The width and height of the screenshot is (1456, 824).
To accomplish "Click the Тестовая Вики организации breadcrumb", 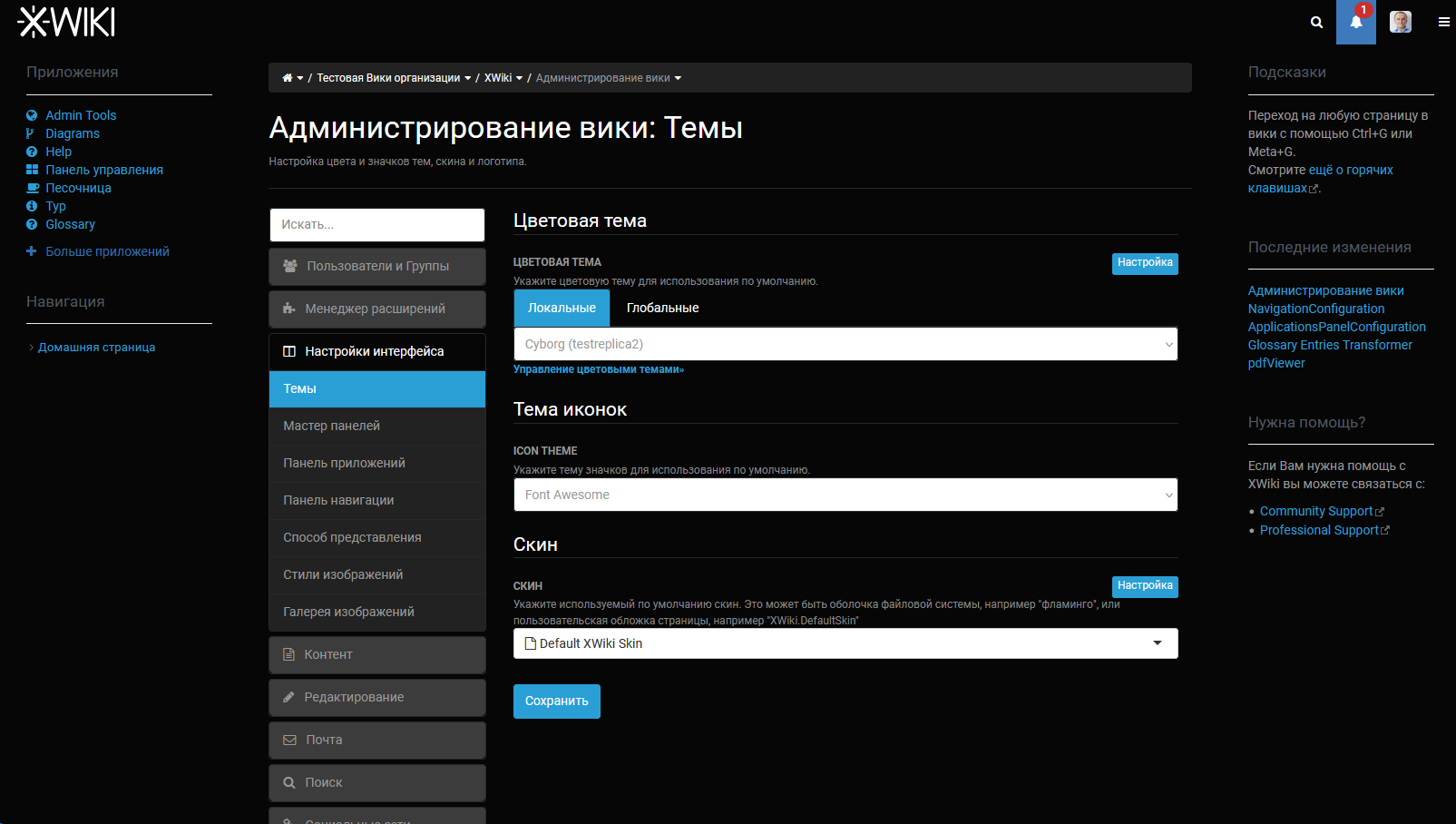I will [388, 78].
